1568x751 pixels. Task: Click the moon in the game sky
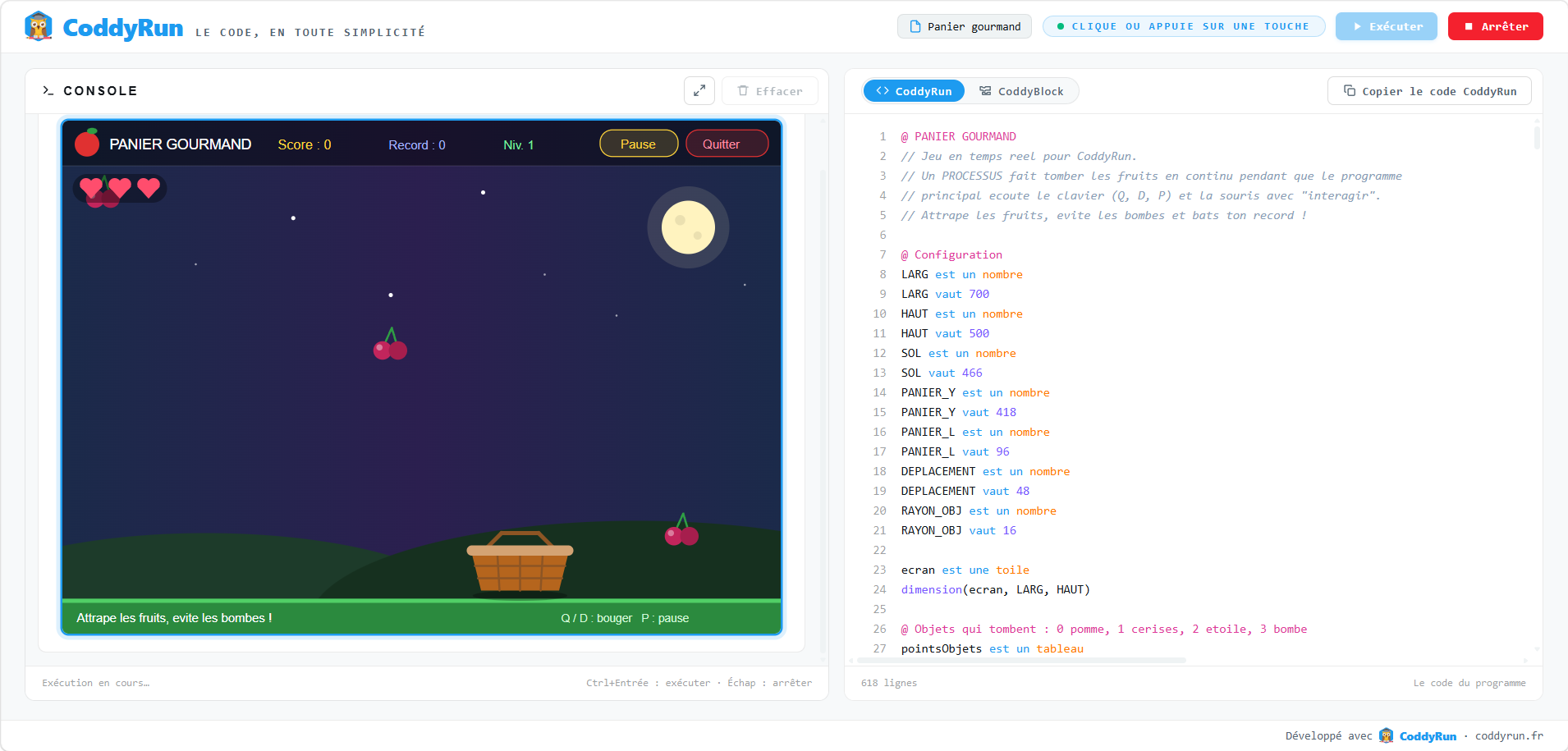click(688, 227)
